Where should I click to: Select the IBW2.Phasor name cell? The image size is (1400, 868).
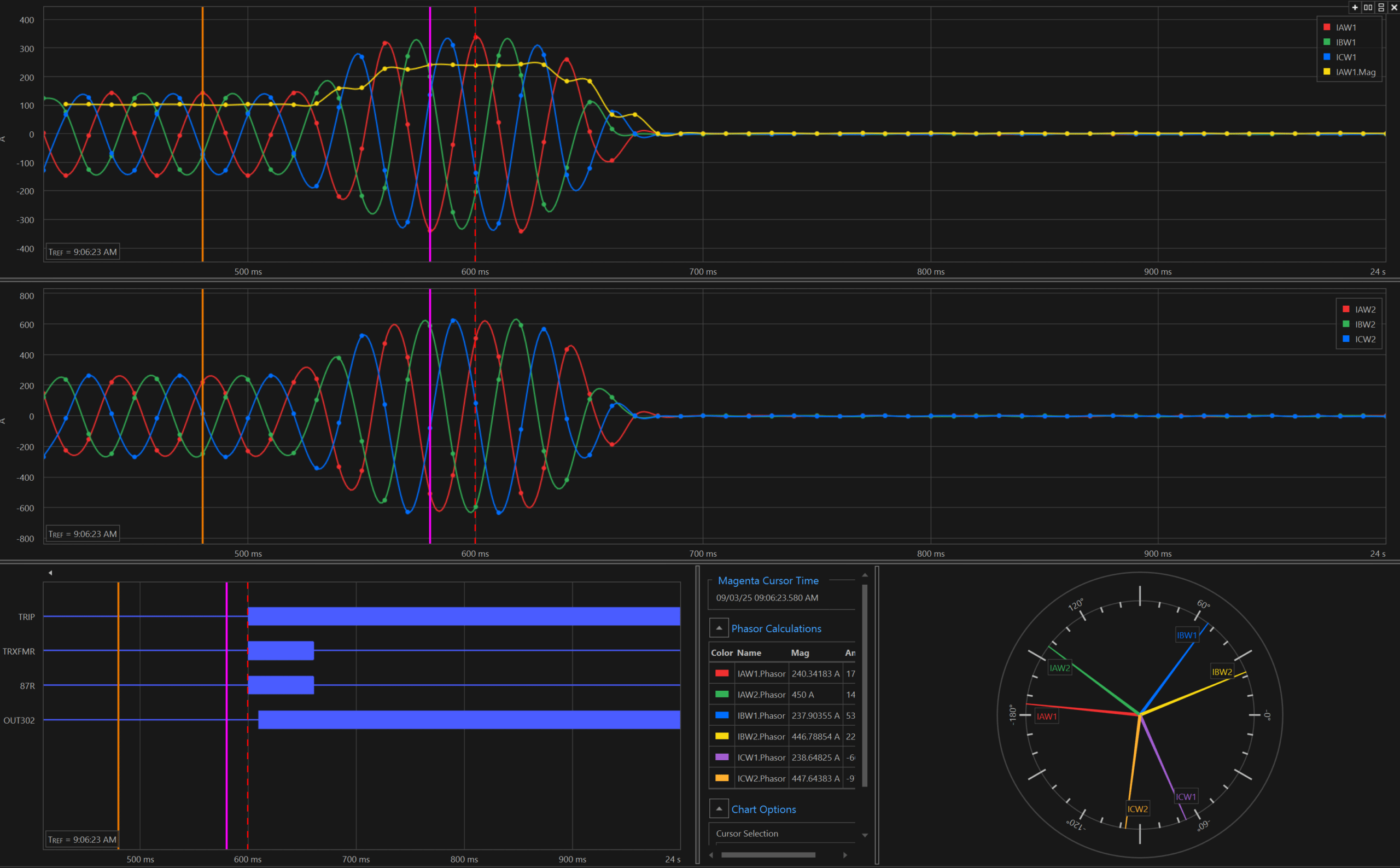761,737
